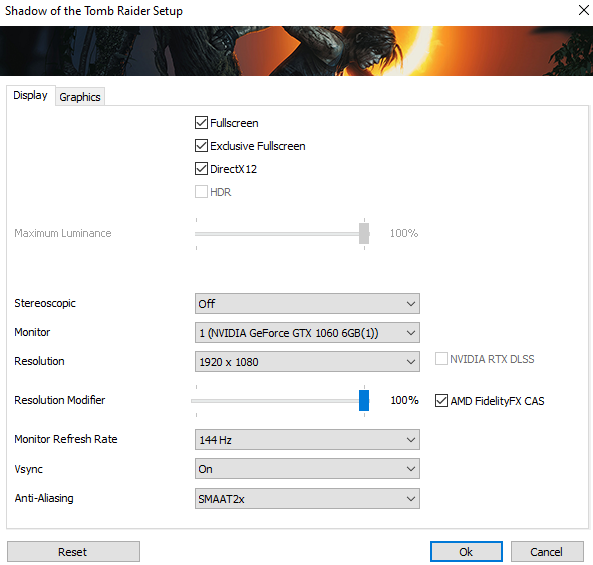593x565 pixels.
Task: Click the Vsync label
Action: [x=28, y=469]
